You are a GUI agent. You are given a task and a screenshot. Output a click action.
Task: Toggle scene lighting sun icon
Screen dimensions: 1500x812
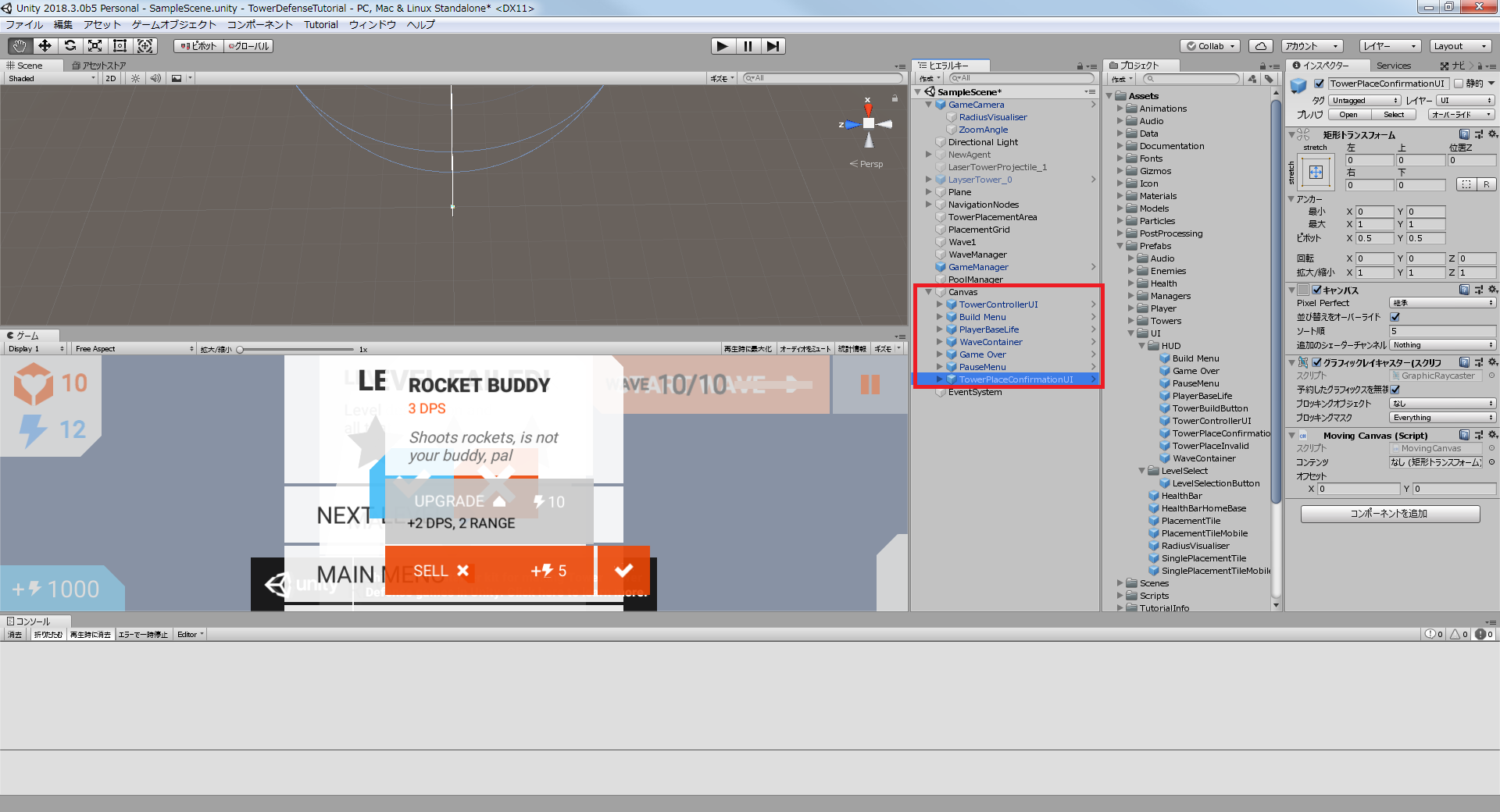pyautogui.click(x=136, y=78)
